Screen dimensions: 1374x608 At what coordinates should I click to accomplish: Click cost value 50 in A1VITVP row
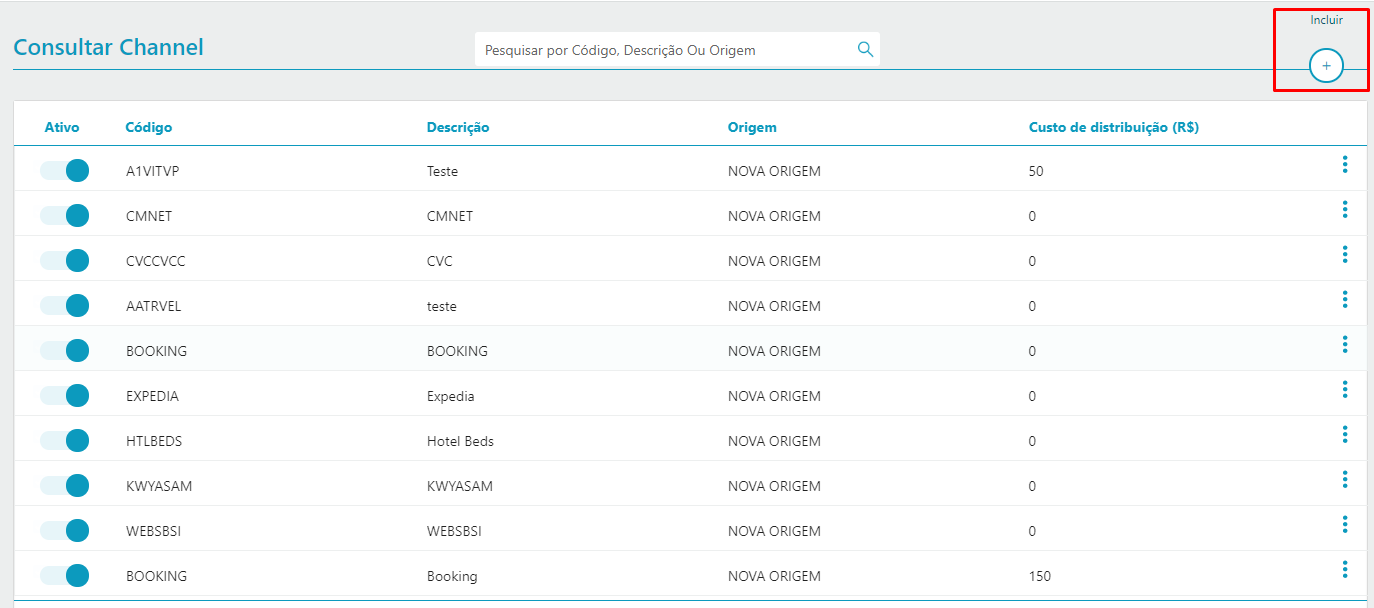tap(1036, 171)
